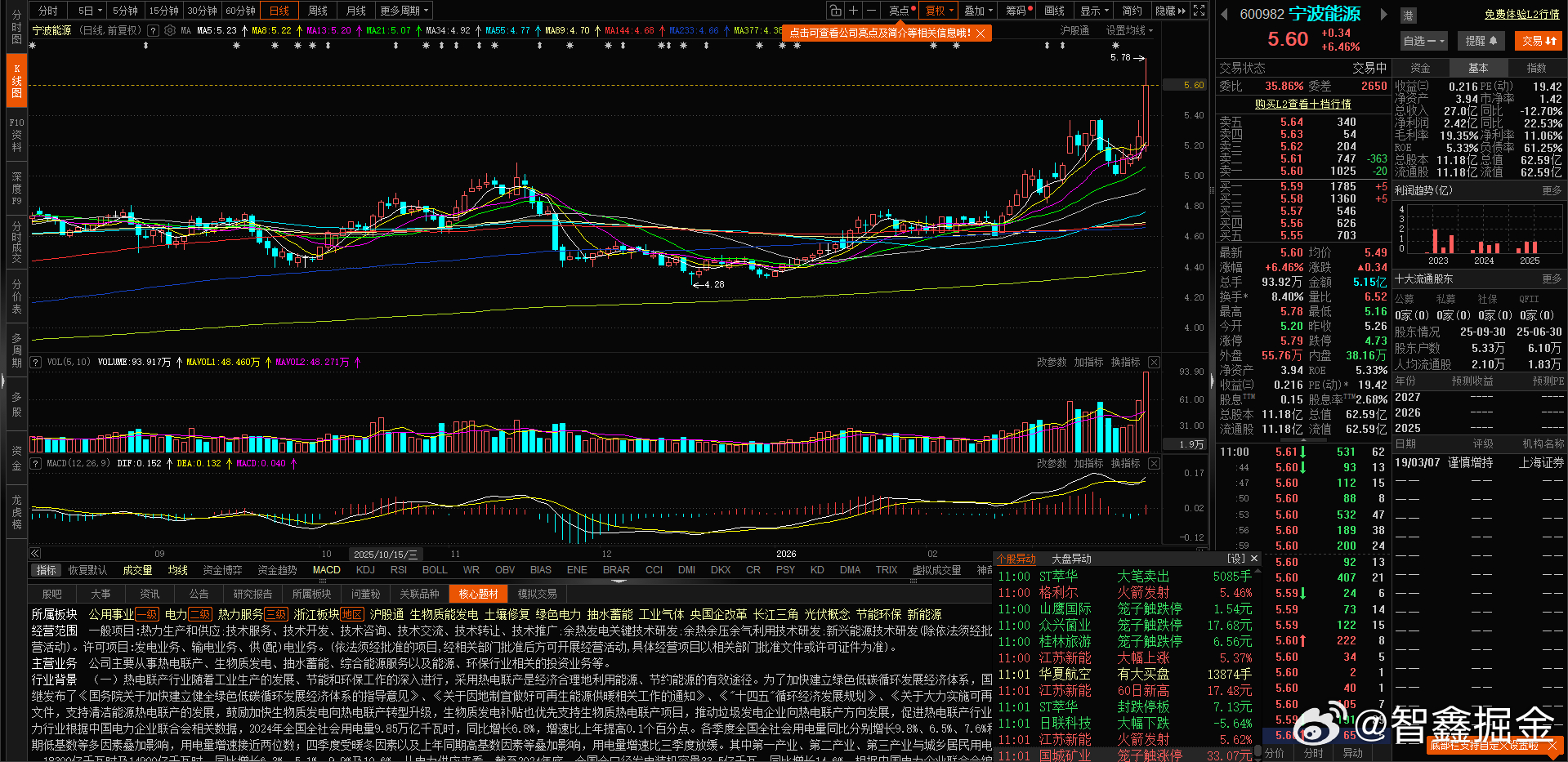Switch to 大盘异动 tab in popup

[1071, 559]
